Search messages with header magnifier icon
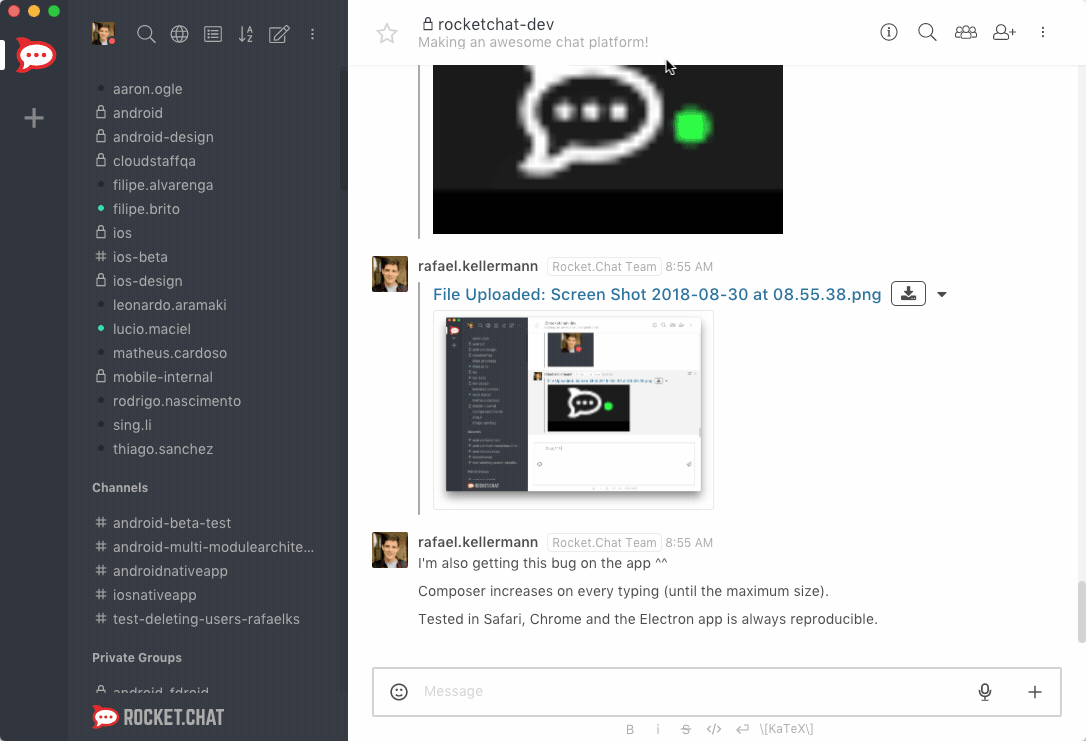Image resolution: width=1086 pixels, height=741 pixels. (927, 32)
